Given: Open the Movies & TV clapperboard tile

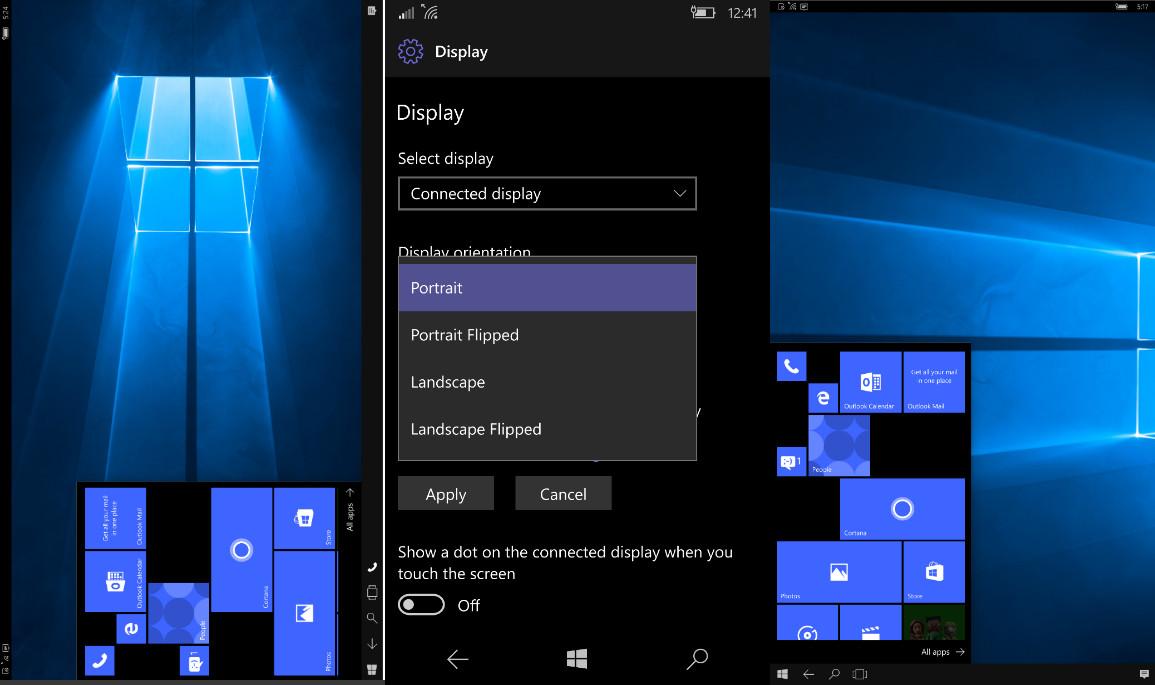Looking at the screenshot, I should click(871, 623).
